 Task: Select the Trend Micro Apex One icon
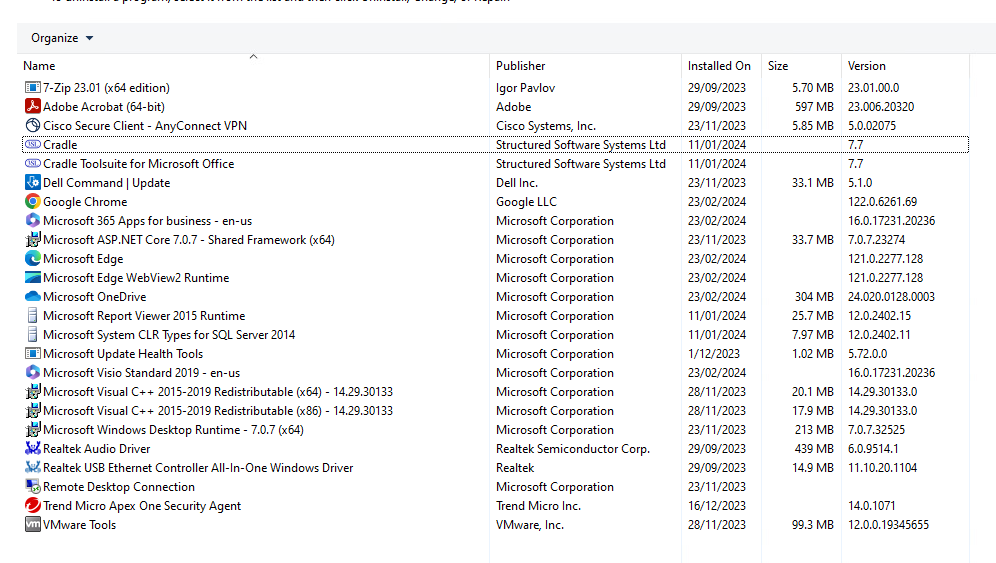pyautogui.click(x=32, y=506)
